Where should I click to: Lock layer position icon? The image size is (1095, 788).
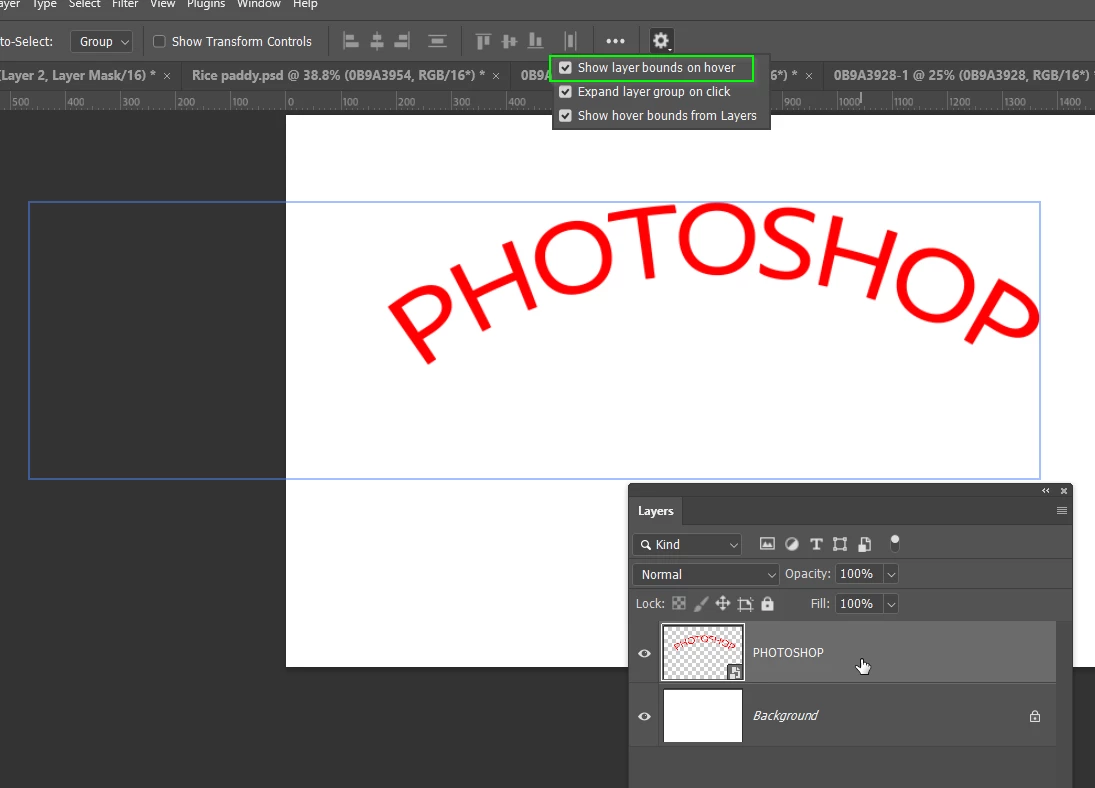coord(723,603)
